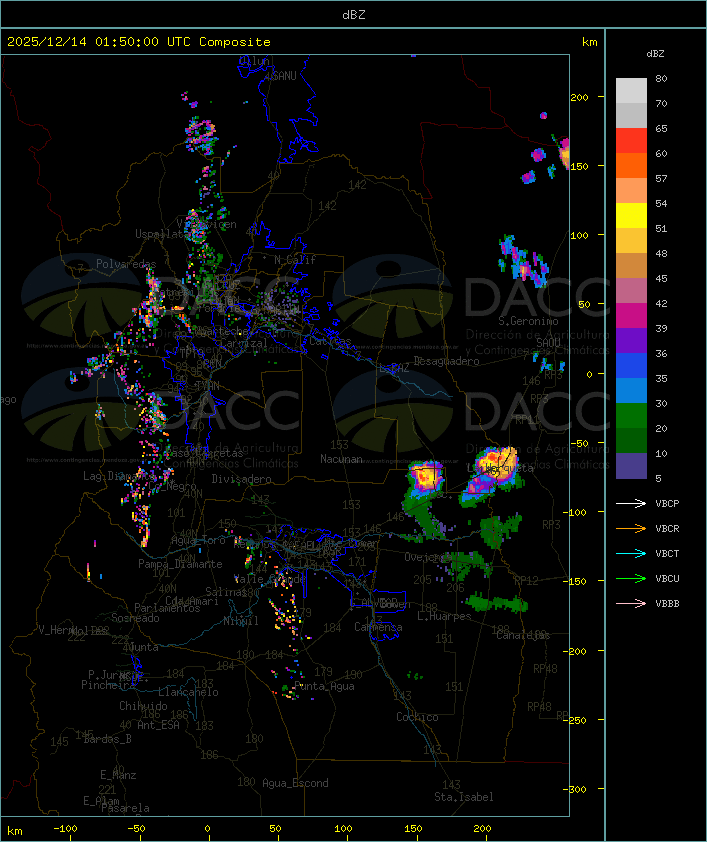Viewport: 707px width, 842px height.
Task: Click the VBCR legend label
Action: pos(667,528)
